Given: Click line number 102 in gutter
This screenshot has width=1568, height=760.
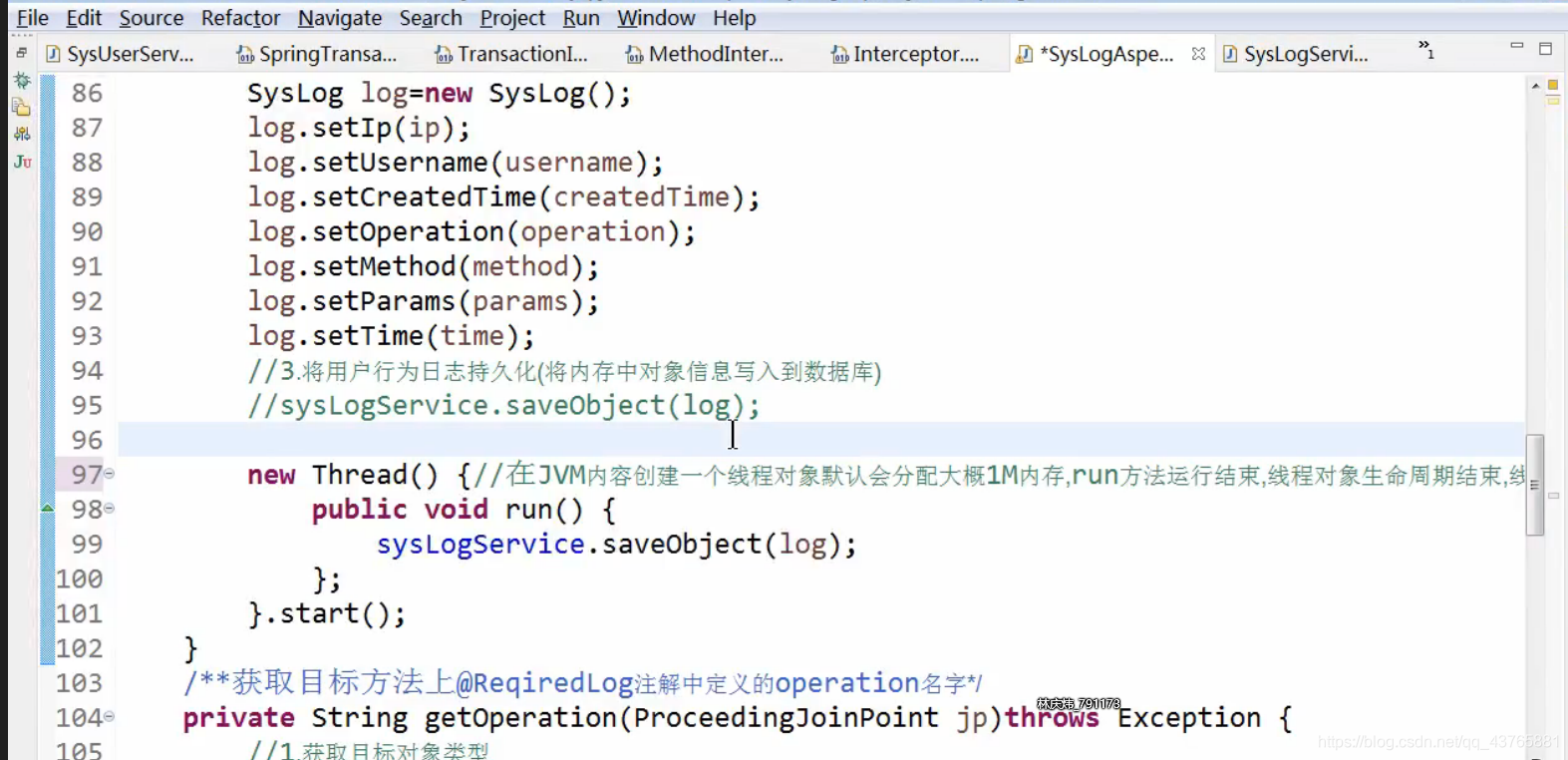Looking at the screenshot, I should (x=80, y=648).
